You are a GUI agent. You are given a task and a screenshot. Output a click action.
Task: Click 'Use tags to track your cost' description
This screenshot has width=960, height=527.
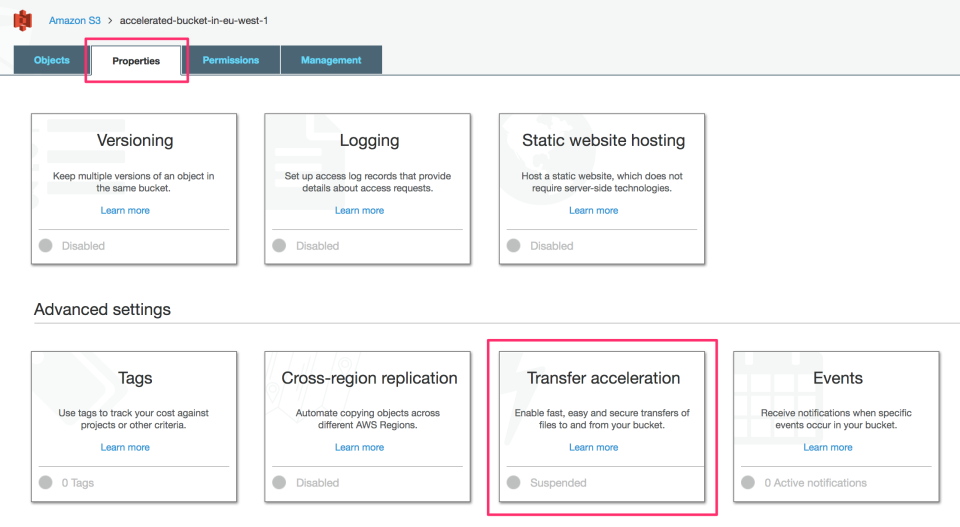pos(133,419)
